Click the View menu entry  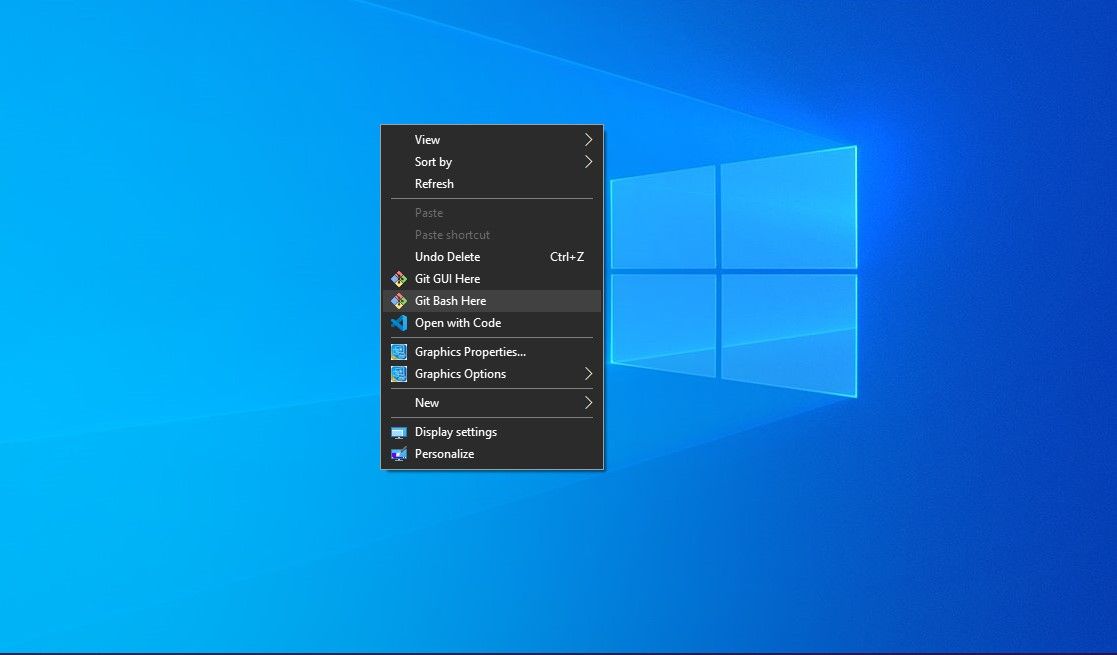427,139
